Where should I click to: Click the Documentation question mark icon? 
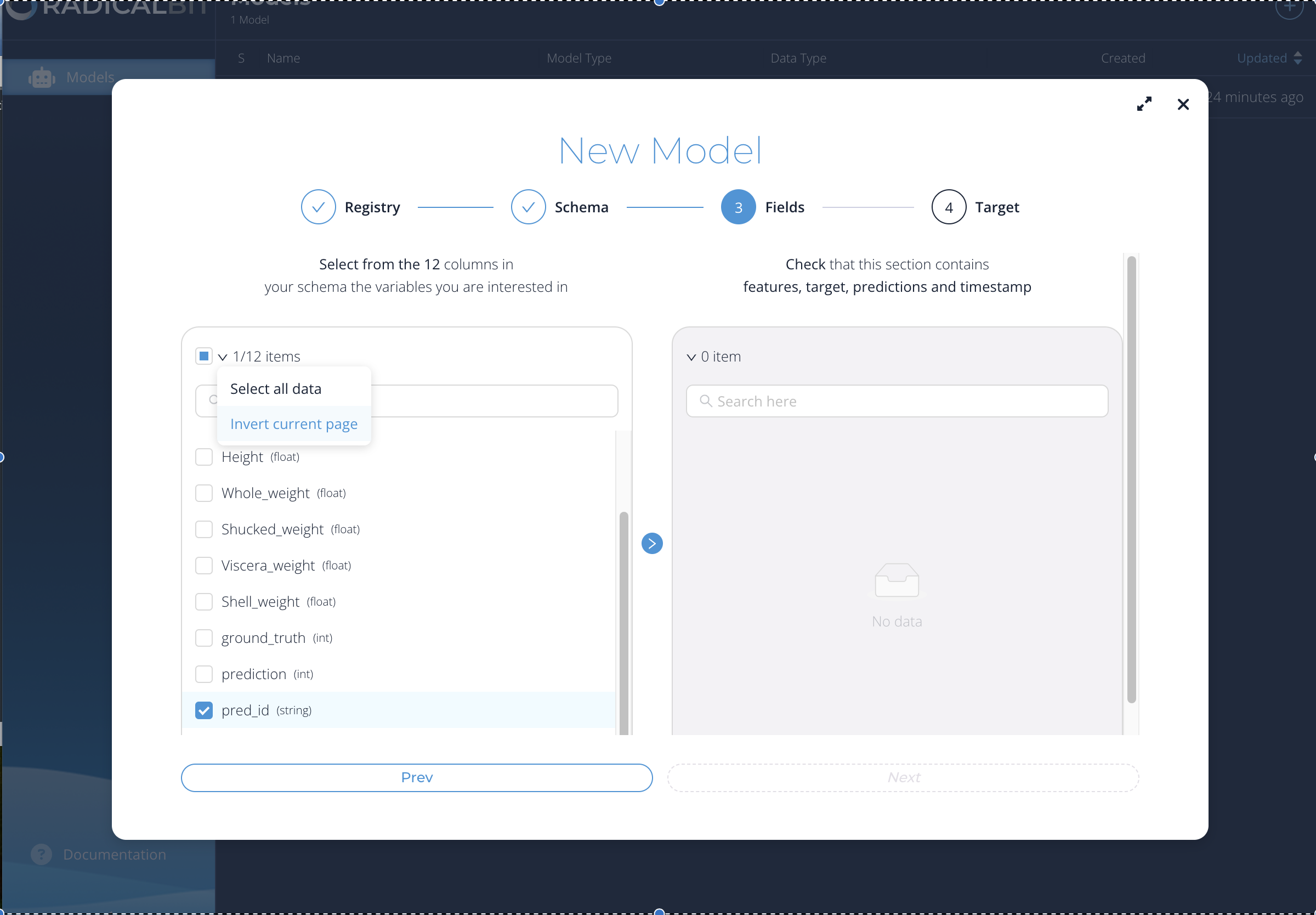coord(41,854)
